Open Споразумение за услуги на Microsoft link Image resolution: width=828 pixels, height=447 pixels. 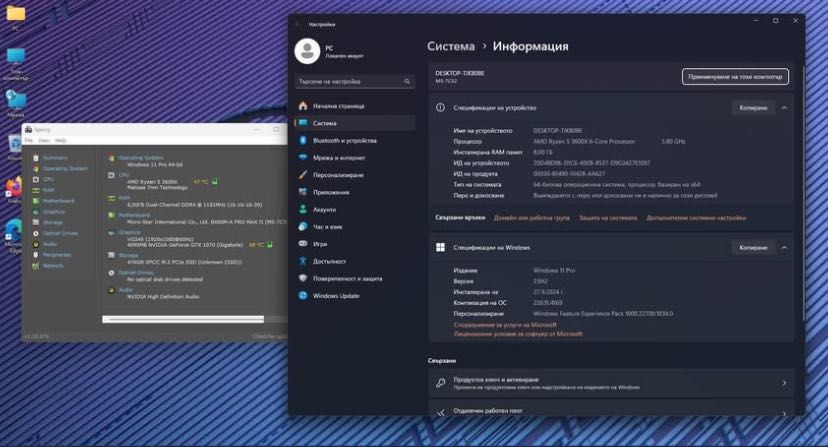(x=505, y=325)
